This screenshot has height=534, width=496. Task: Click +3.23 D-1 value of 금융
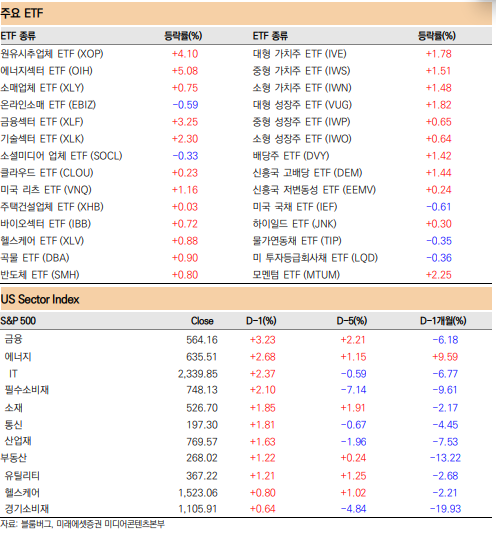262,340
